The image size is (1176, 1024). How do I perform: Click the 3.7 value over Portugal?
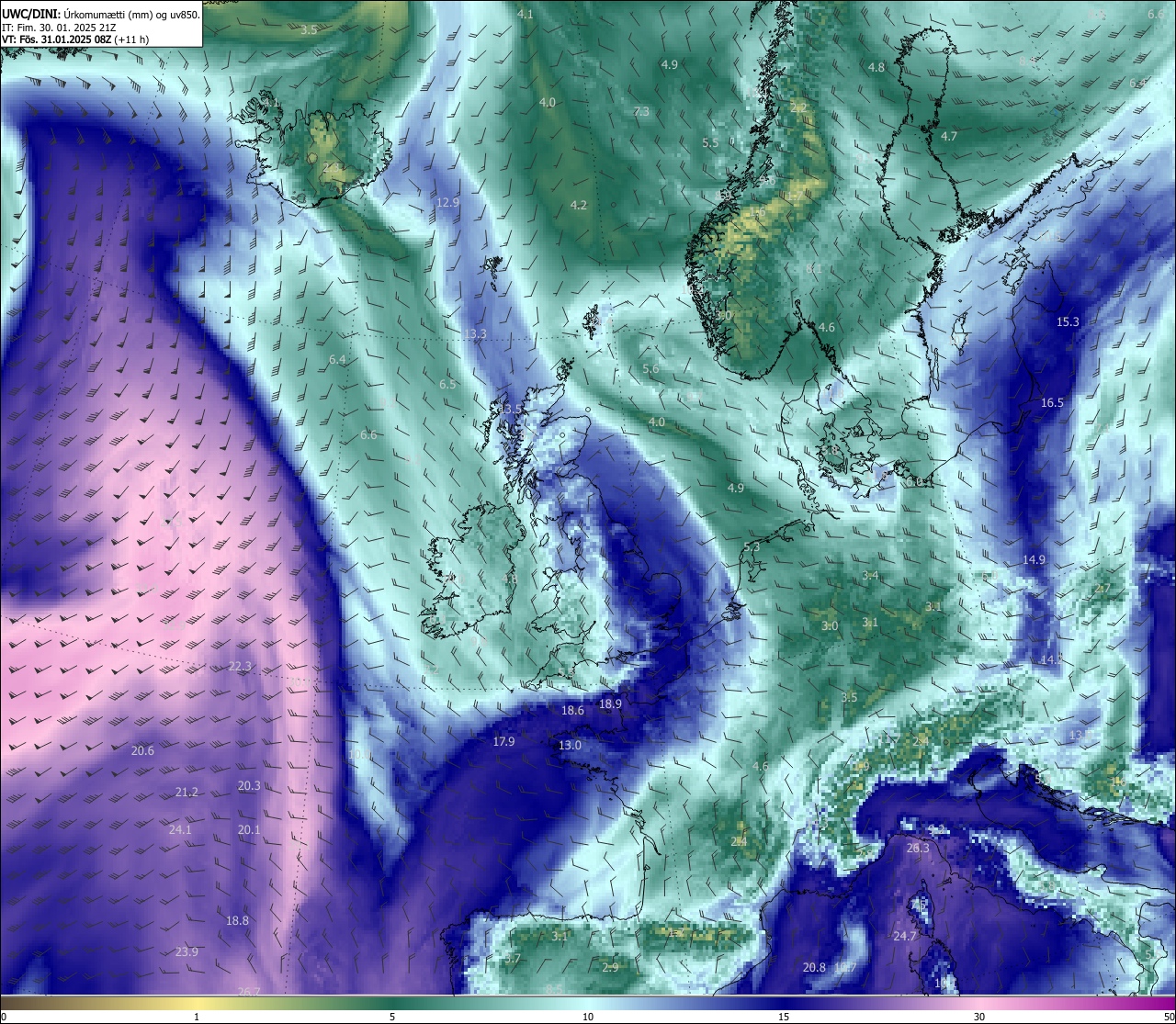click(513, 958)
